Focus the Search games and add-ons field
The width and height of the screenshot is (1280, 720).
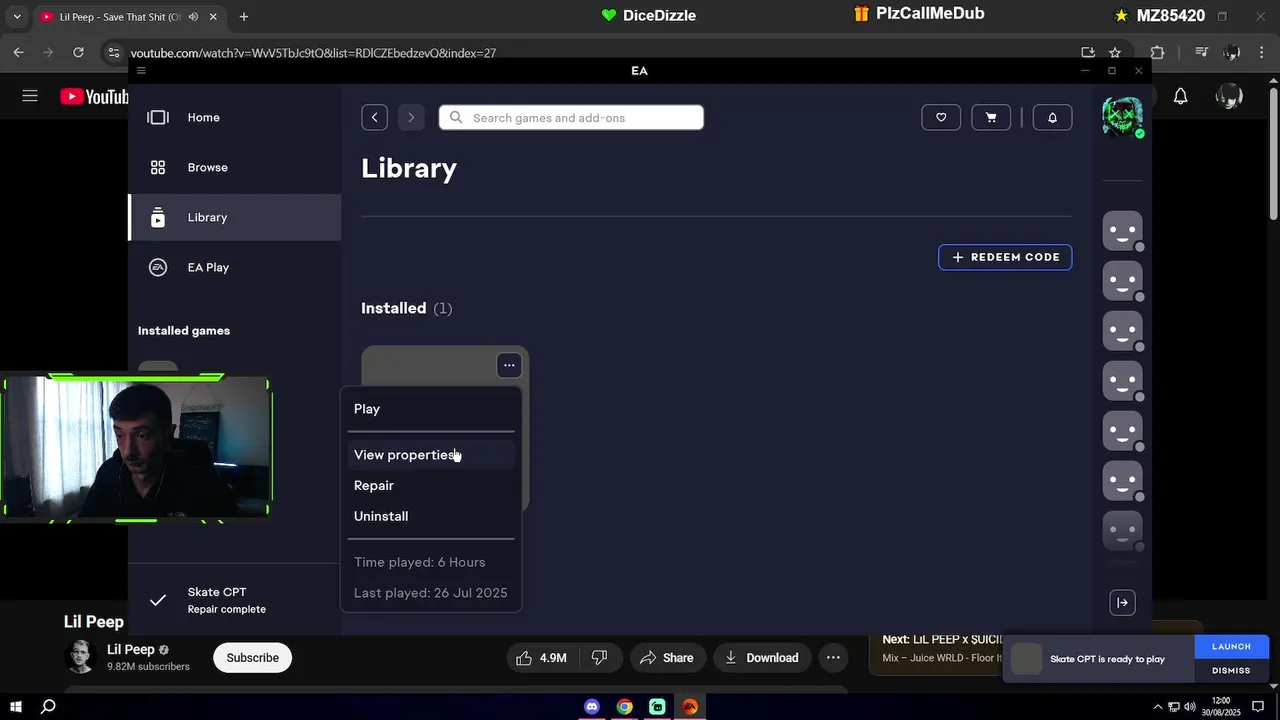[571, 118]
